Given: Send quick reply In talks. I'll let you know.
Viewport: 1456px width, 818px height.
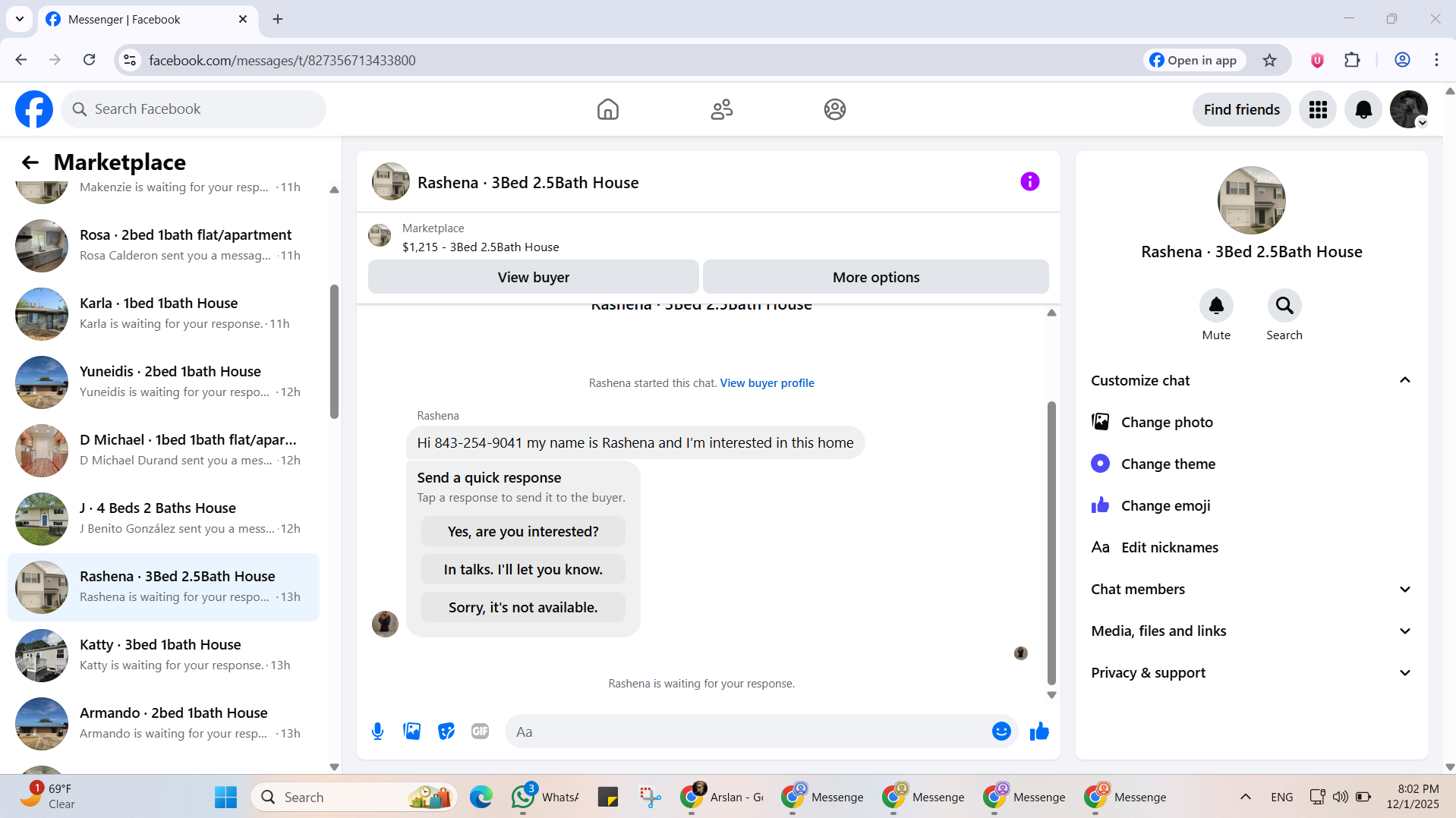Looking at the screenshot, I should pyautogui.click(x=523, y=569).
